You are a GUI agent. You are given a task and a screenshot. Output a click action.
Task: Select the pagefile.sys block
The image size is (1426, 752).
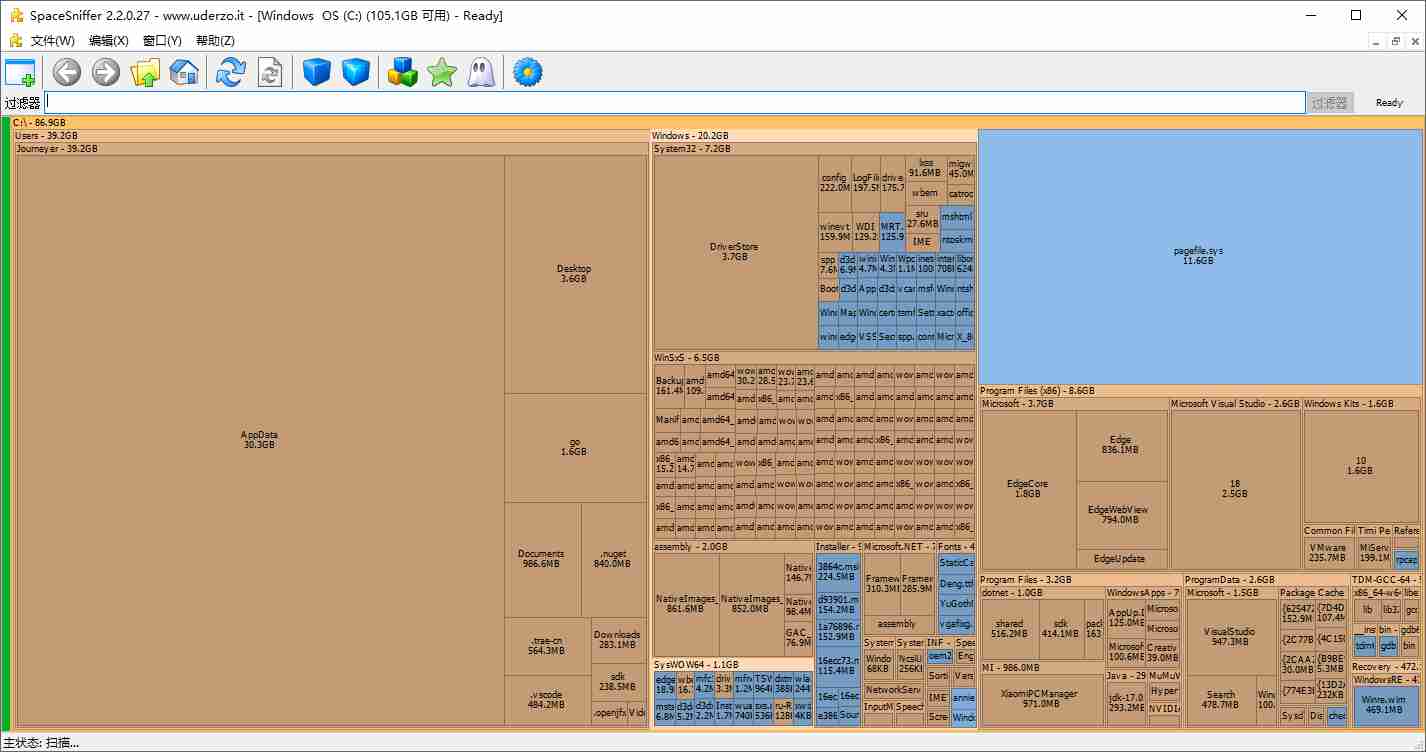1199,256
